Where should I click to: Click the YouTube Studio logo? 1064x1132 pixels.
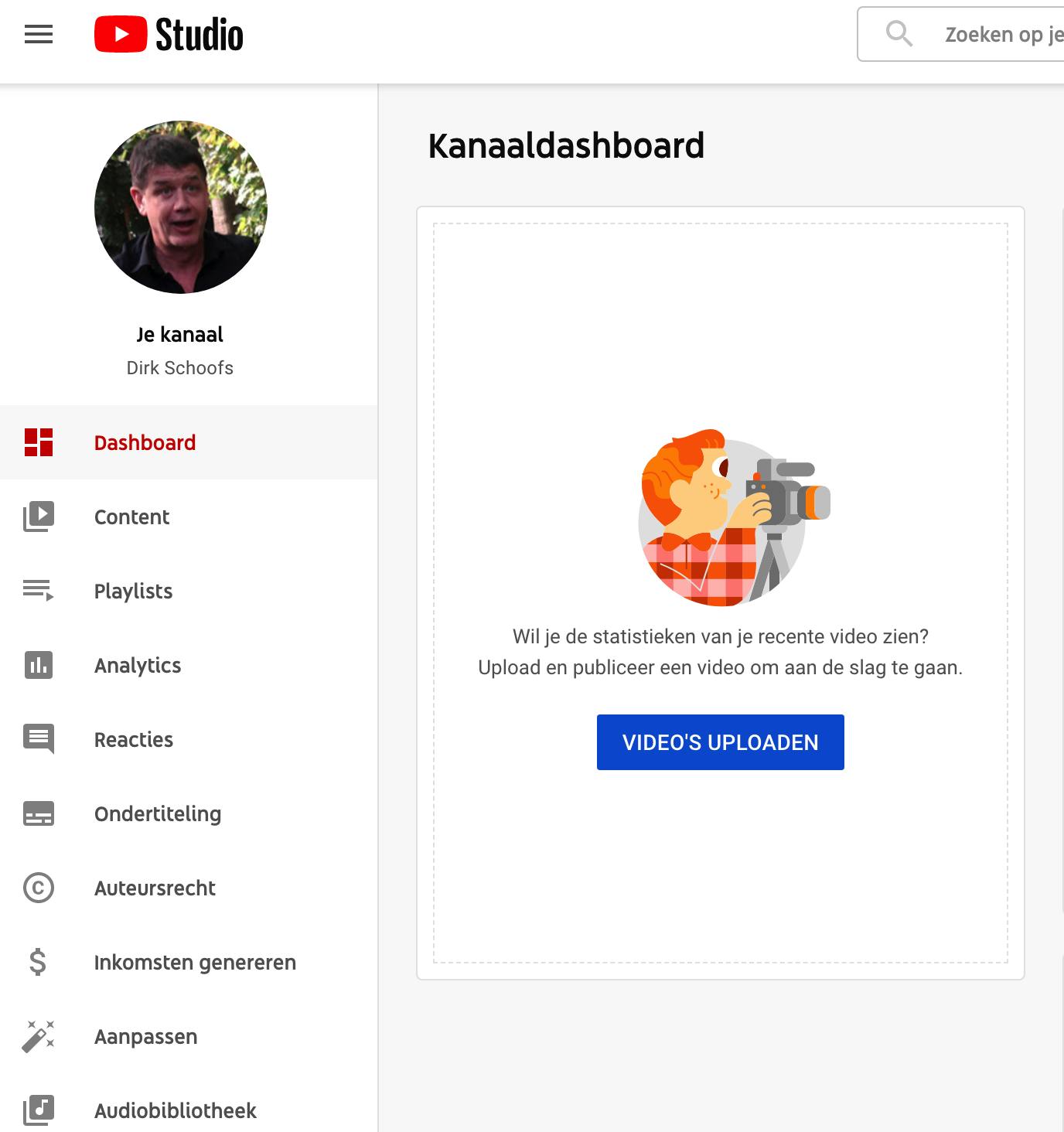pos(169,35)
